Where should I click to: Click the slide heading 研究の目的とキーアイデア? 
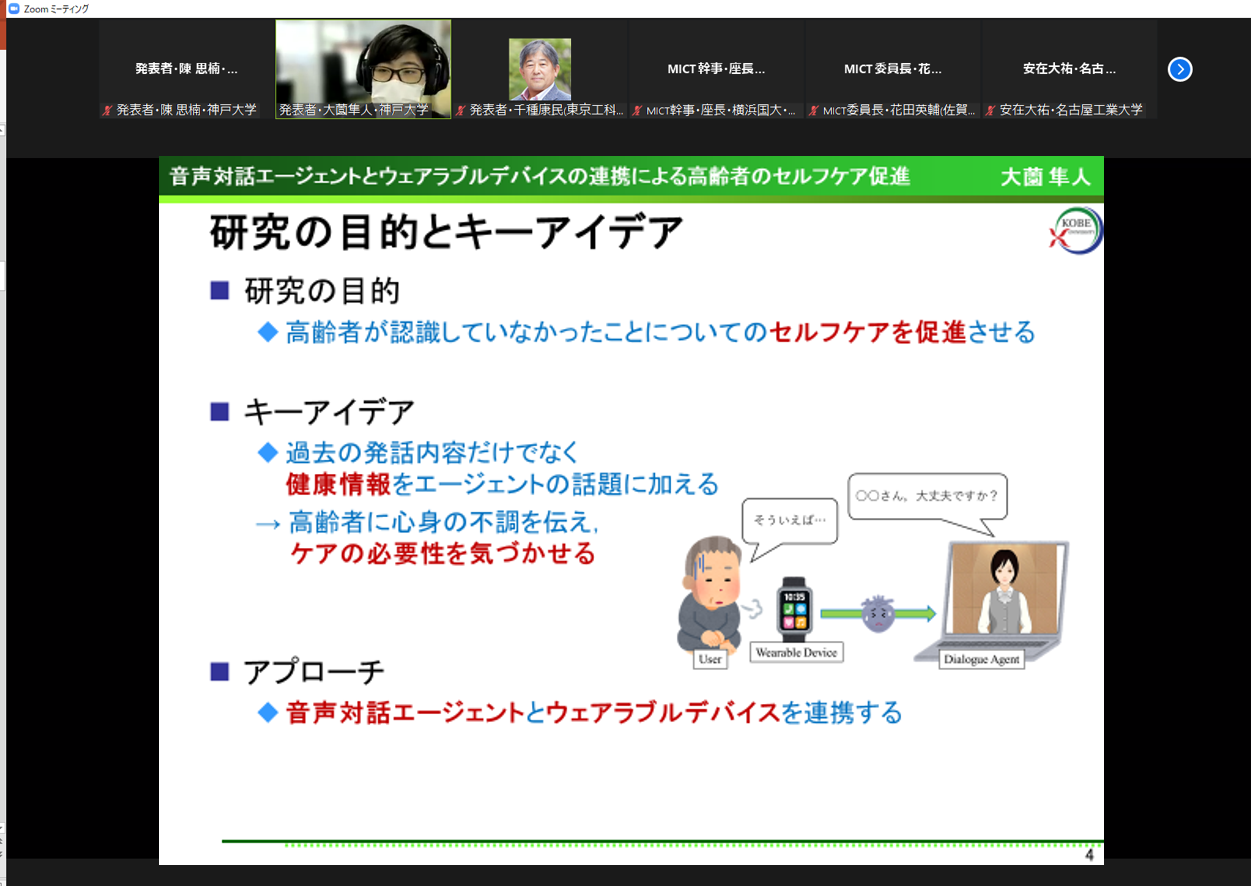446,234
